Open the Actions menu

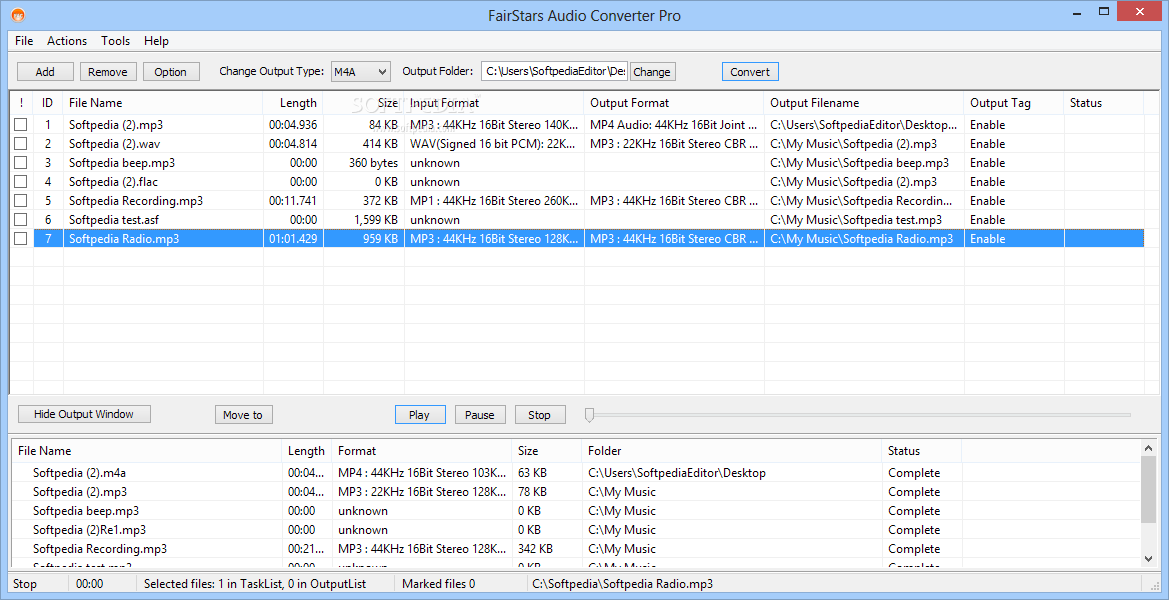[x=67, y=41]
